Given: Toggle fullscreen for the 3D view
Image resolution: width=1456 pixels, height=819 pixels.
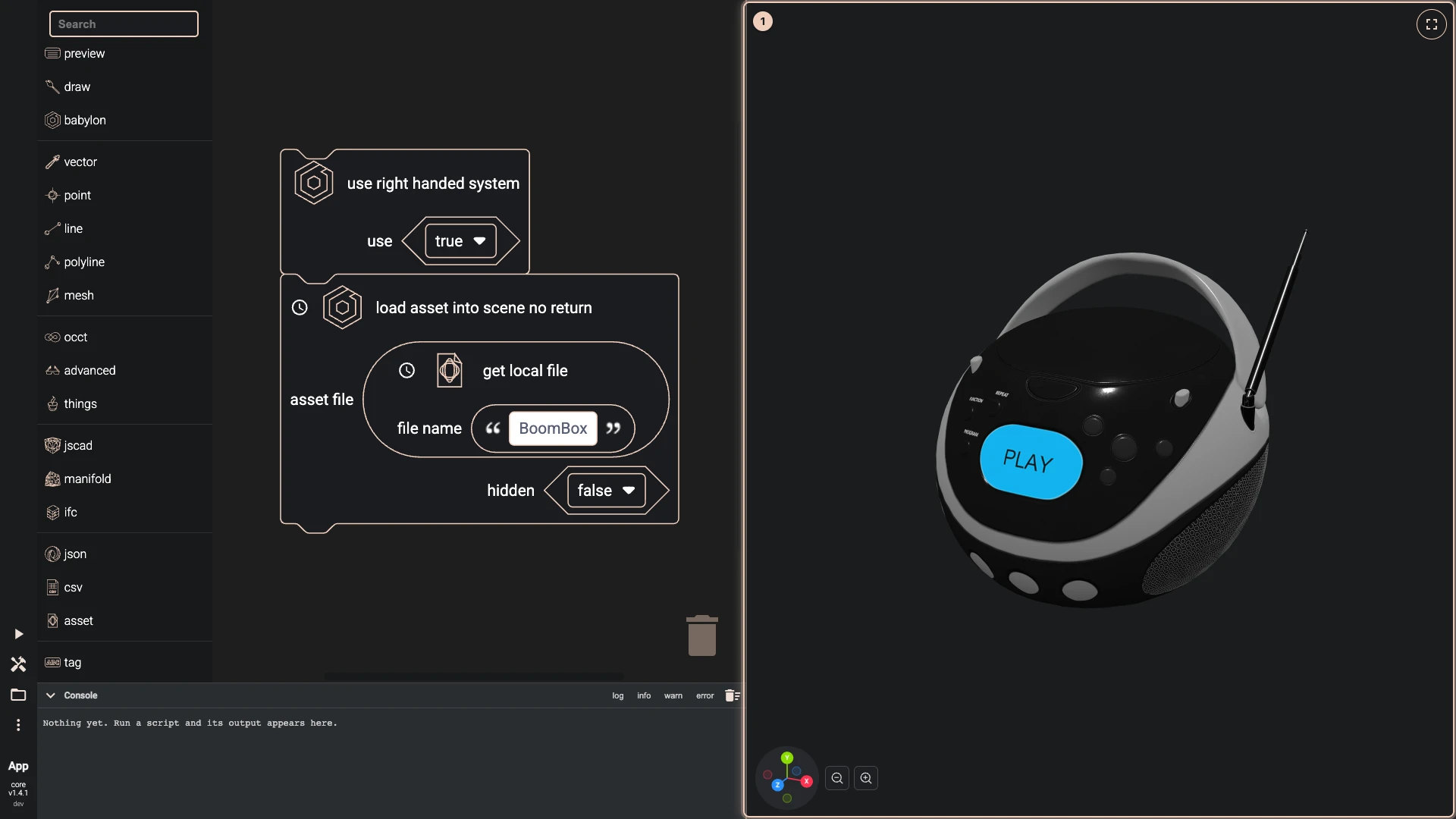Looking at the screenshot, I should [1431, 24].
